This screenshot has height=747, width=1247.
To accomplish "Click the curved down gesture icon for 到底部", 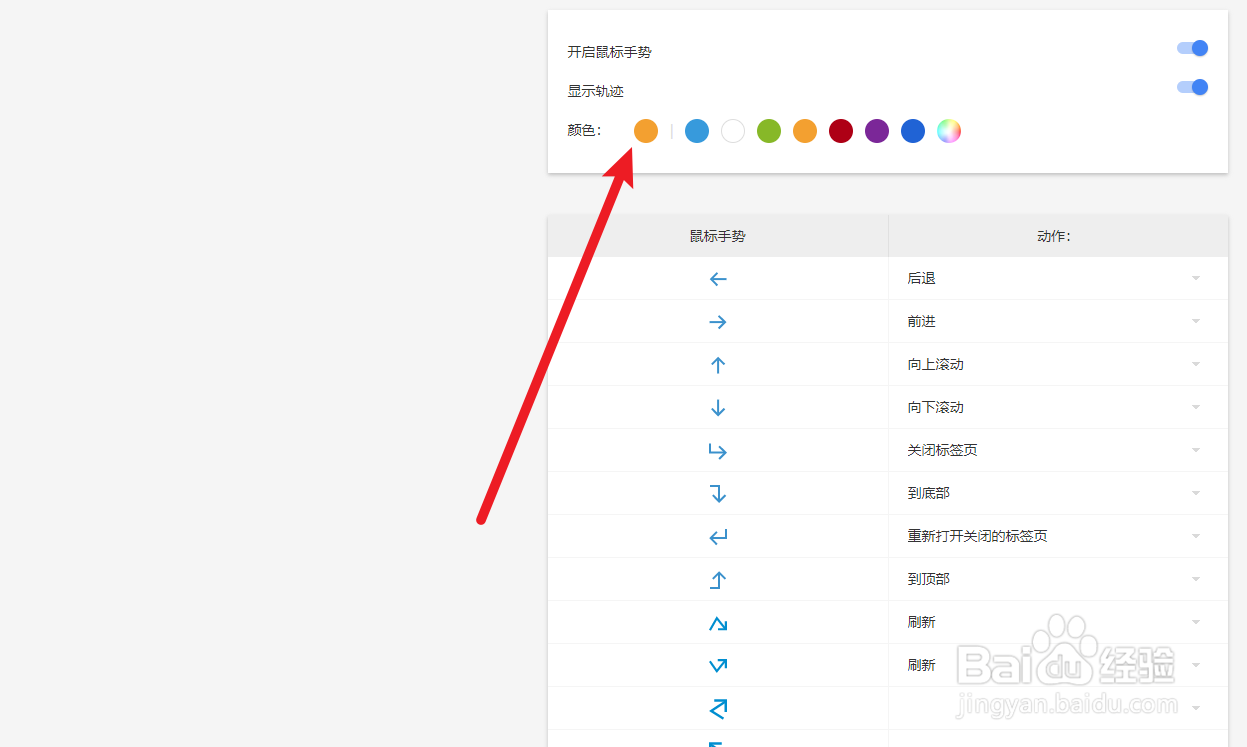I will point(718,492).
